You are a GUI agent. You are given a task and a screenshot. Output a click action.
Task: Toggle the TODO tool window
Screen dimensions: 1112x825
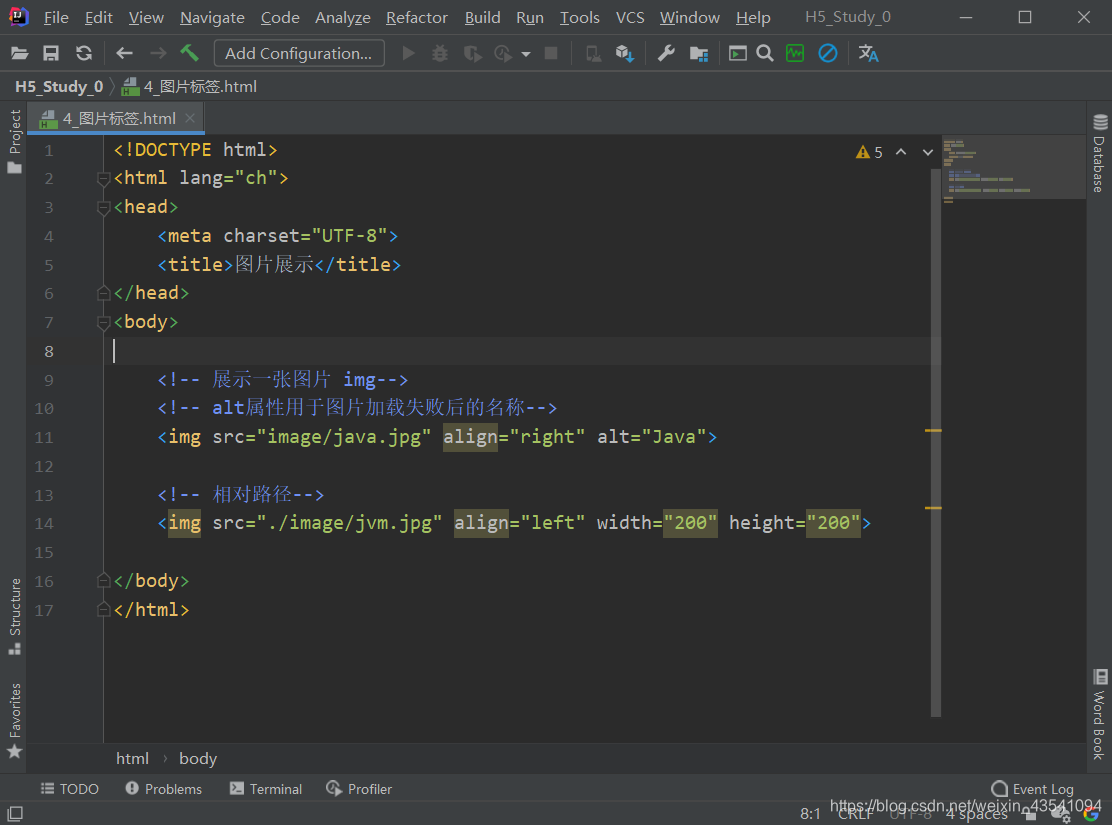70,789
